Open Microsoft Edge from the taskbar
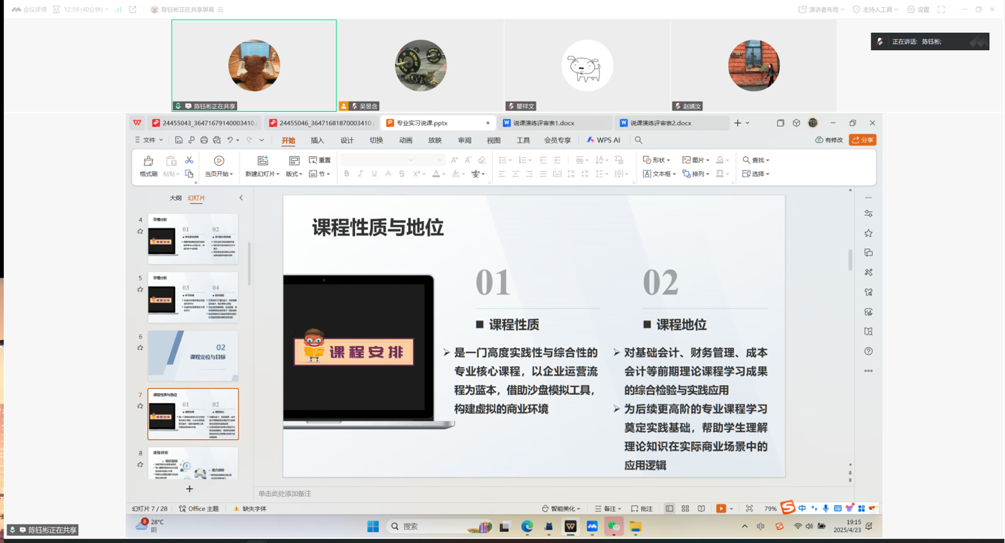This screenshot has width=1005, height=543. 527,526
